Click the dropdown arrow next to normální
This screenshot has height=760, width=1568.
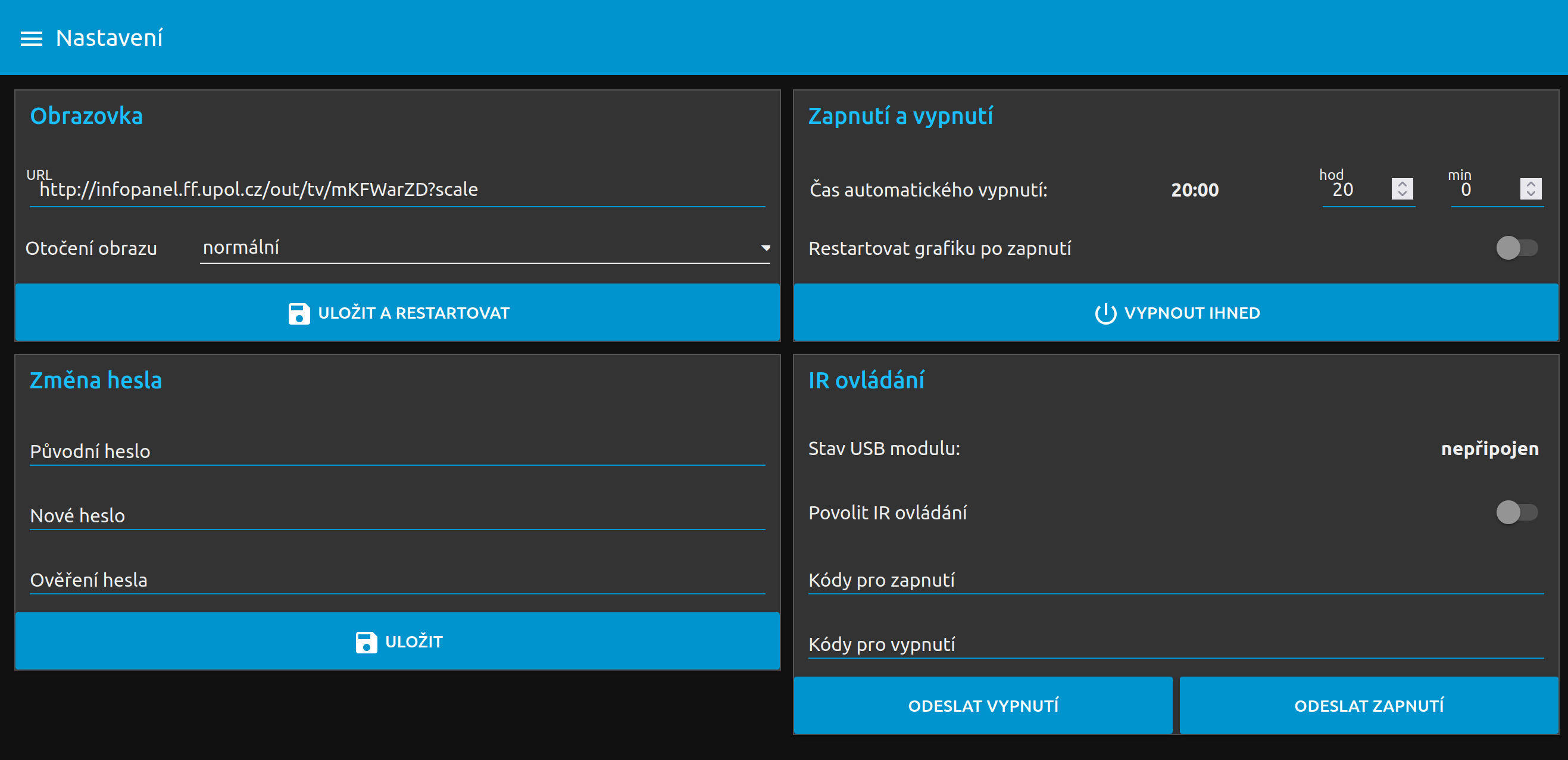[766, 248]
